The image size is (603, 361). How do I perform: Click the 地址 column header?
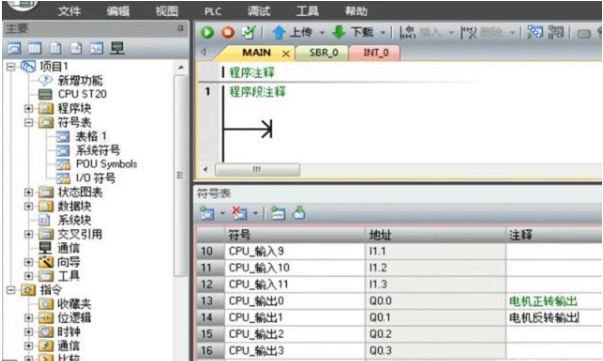tap(436, 235)
